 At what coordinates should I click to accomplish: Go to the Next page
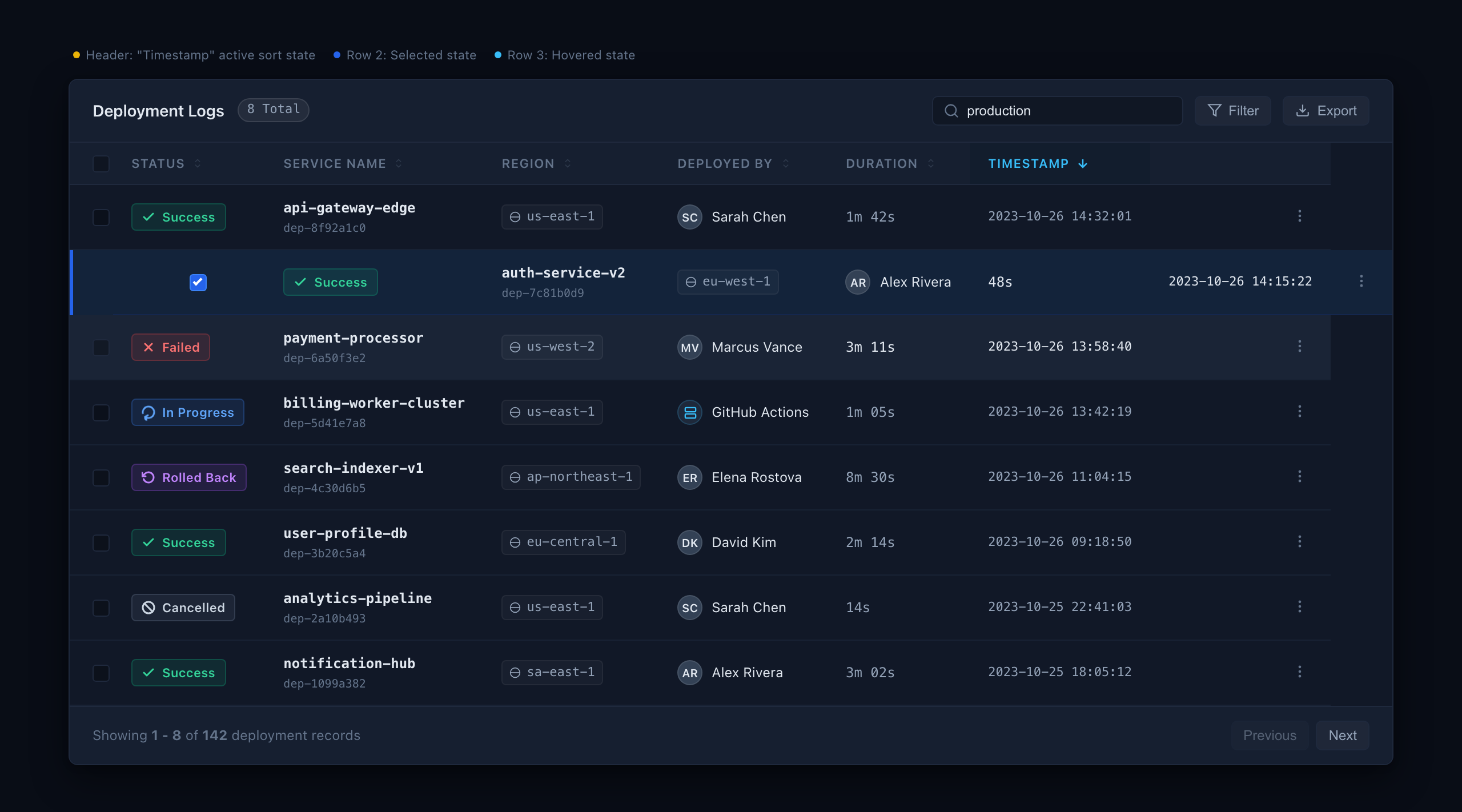(1343, 735)
